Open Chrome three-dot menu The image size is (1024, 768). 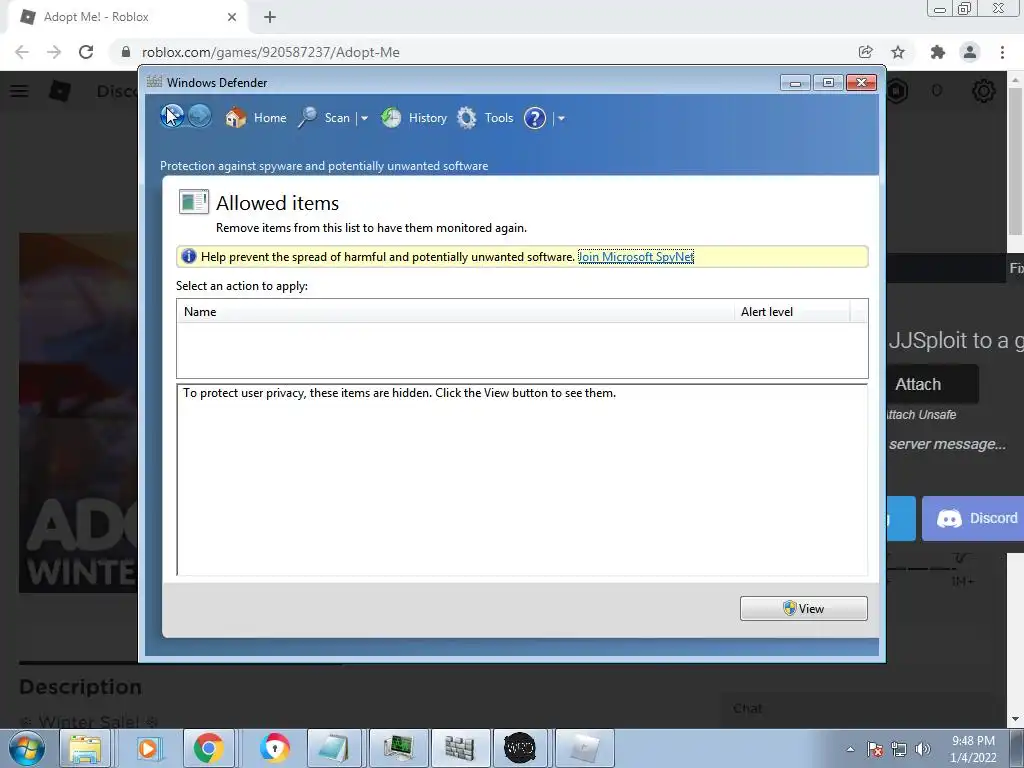coord(1002,52)
